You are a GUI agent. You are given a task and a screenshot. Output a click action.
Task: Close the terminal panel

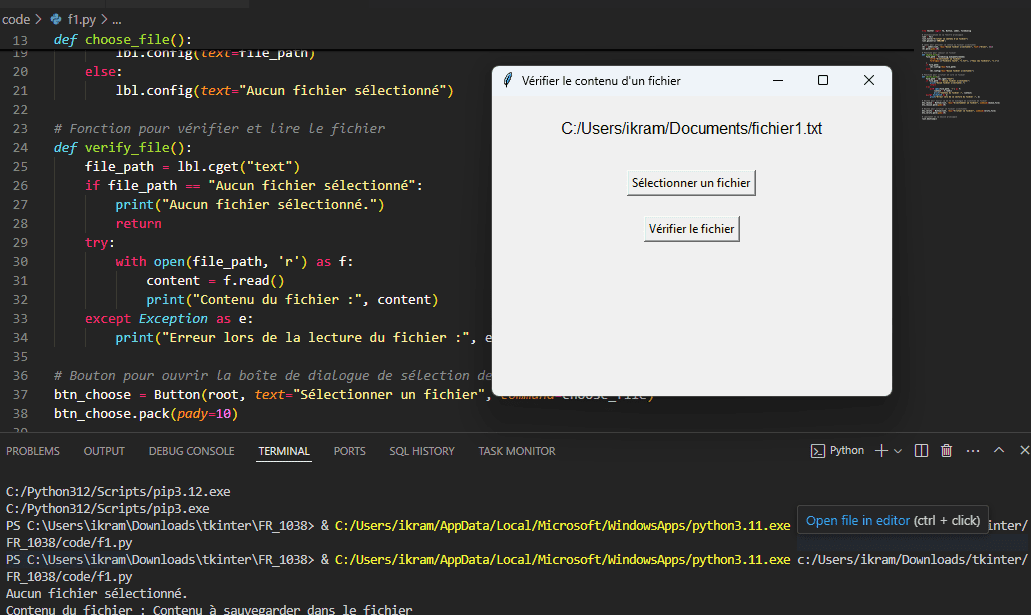pos(1024,450)
